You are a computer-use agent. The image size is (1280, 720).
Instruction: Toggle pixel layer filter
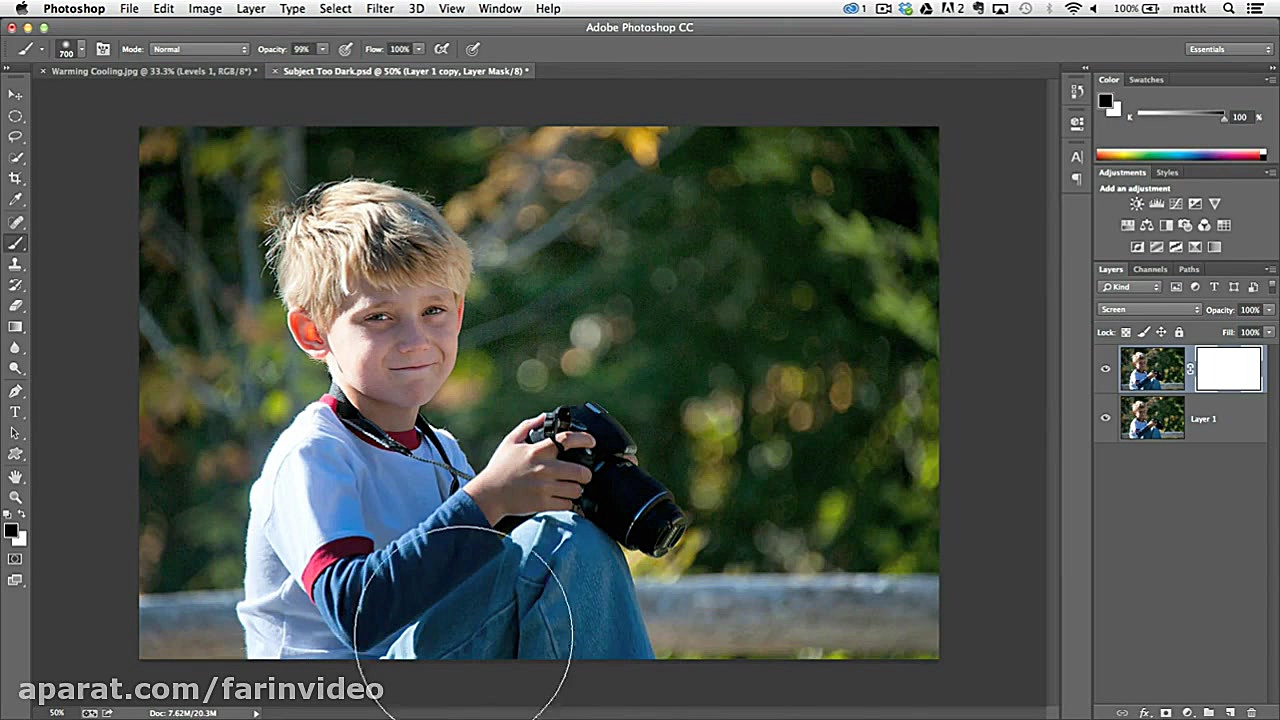pos(1176,287)
